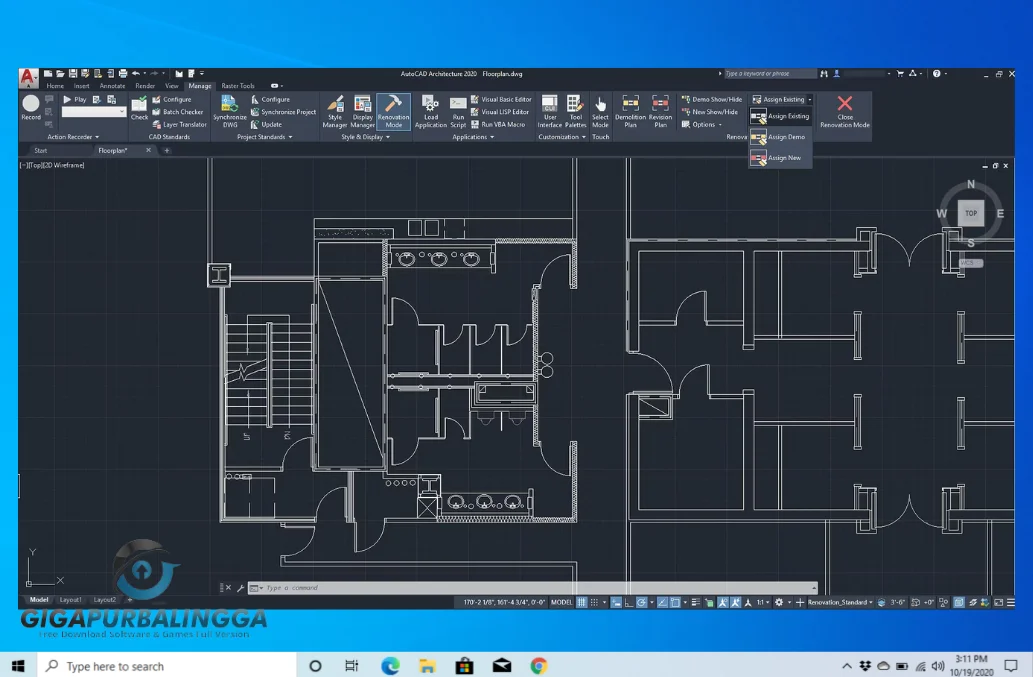Screen dimensions: 1033x677
Task: Click the search keyword input field
Action: pyautogui.click(x=769, y=74)
